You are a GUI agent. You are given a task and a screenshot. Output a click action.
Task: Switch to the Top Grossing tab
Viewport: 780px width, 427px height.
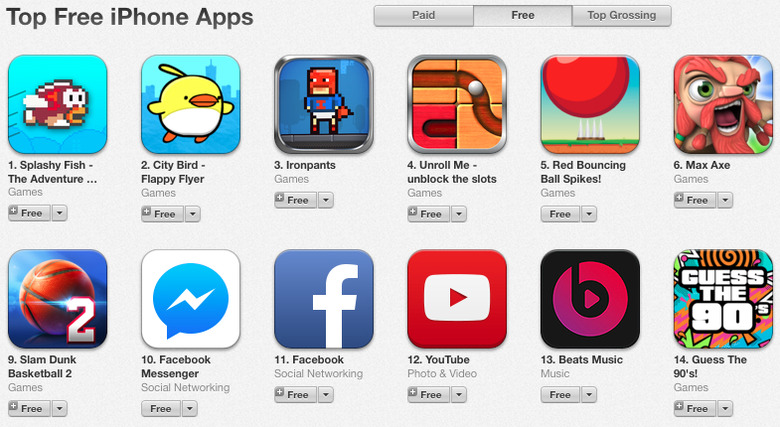pyautogui.click(x=622, y=15)
